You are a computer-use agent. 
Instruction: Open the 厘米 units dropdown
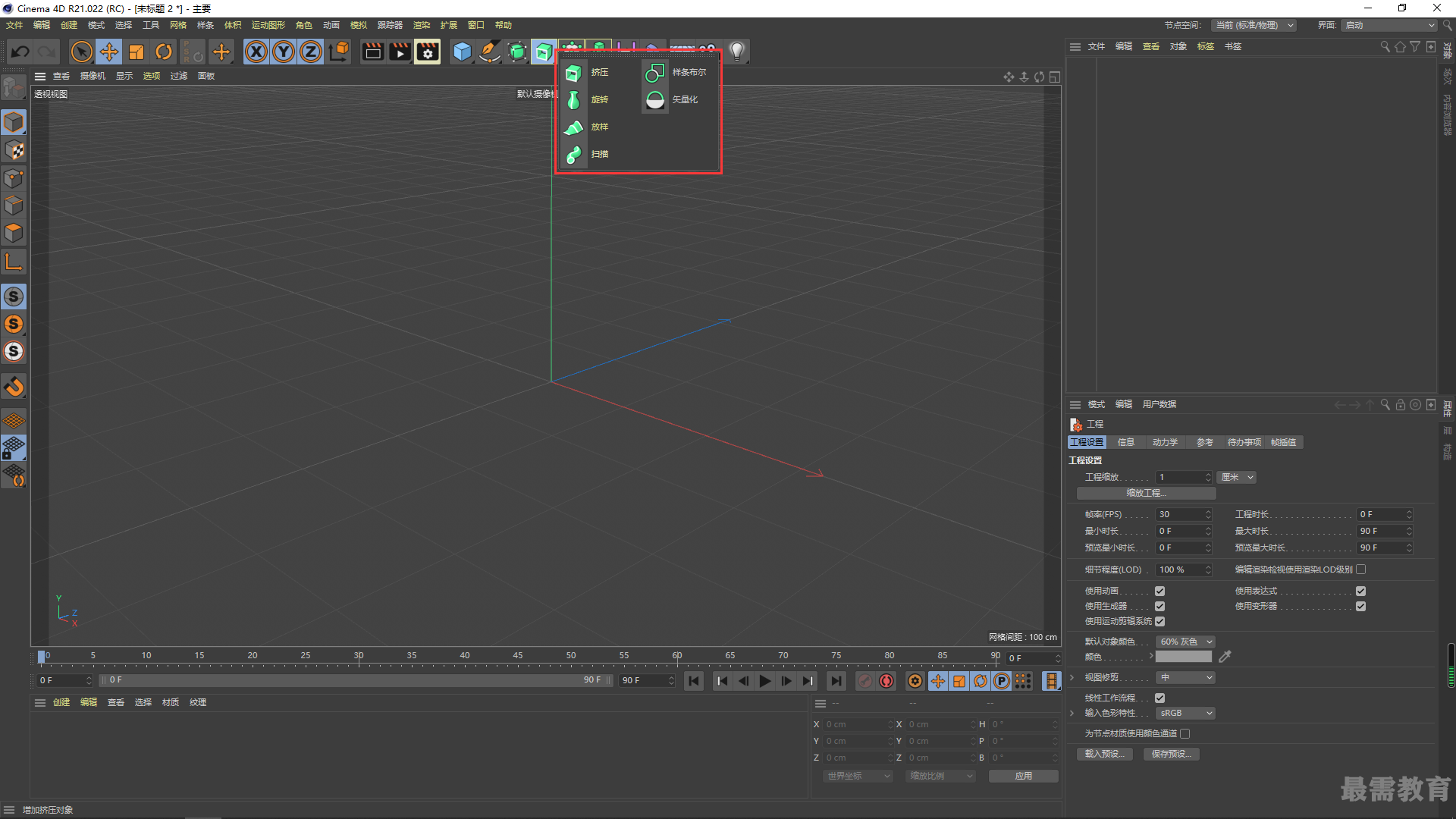coord(1237,477)
